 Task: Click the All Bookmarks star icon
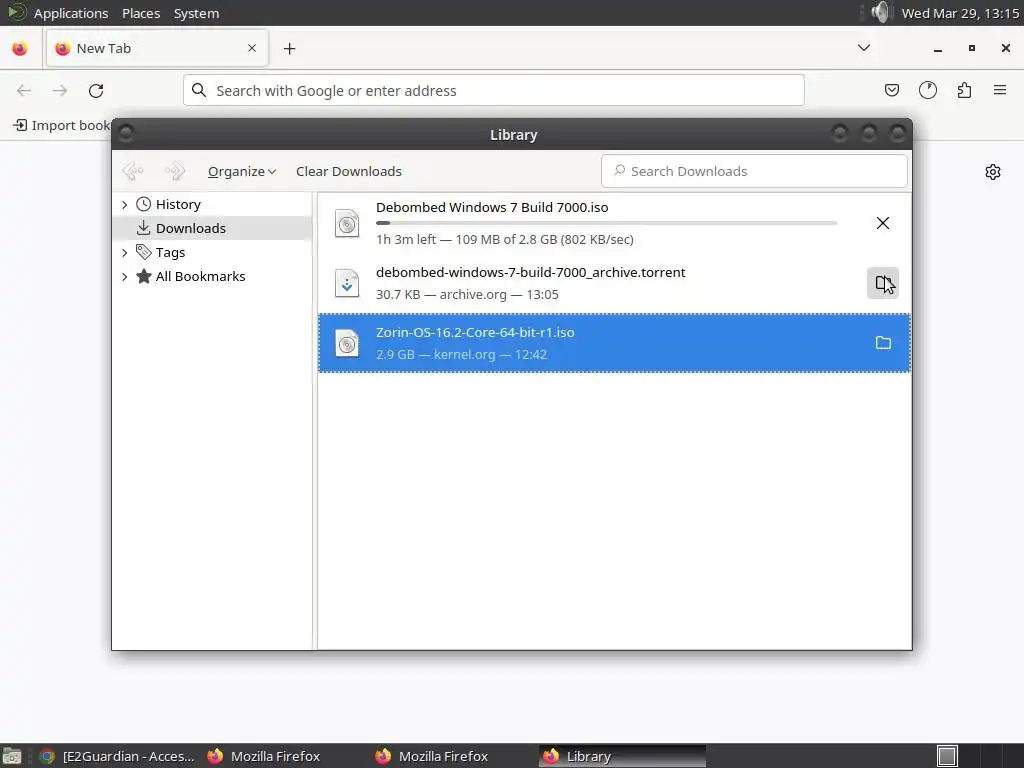click(144, 276)
